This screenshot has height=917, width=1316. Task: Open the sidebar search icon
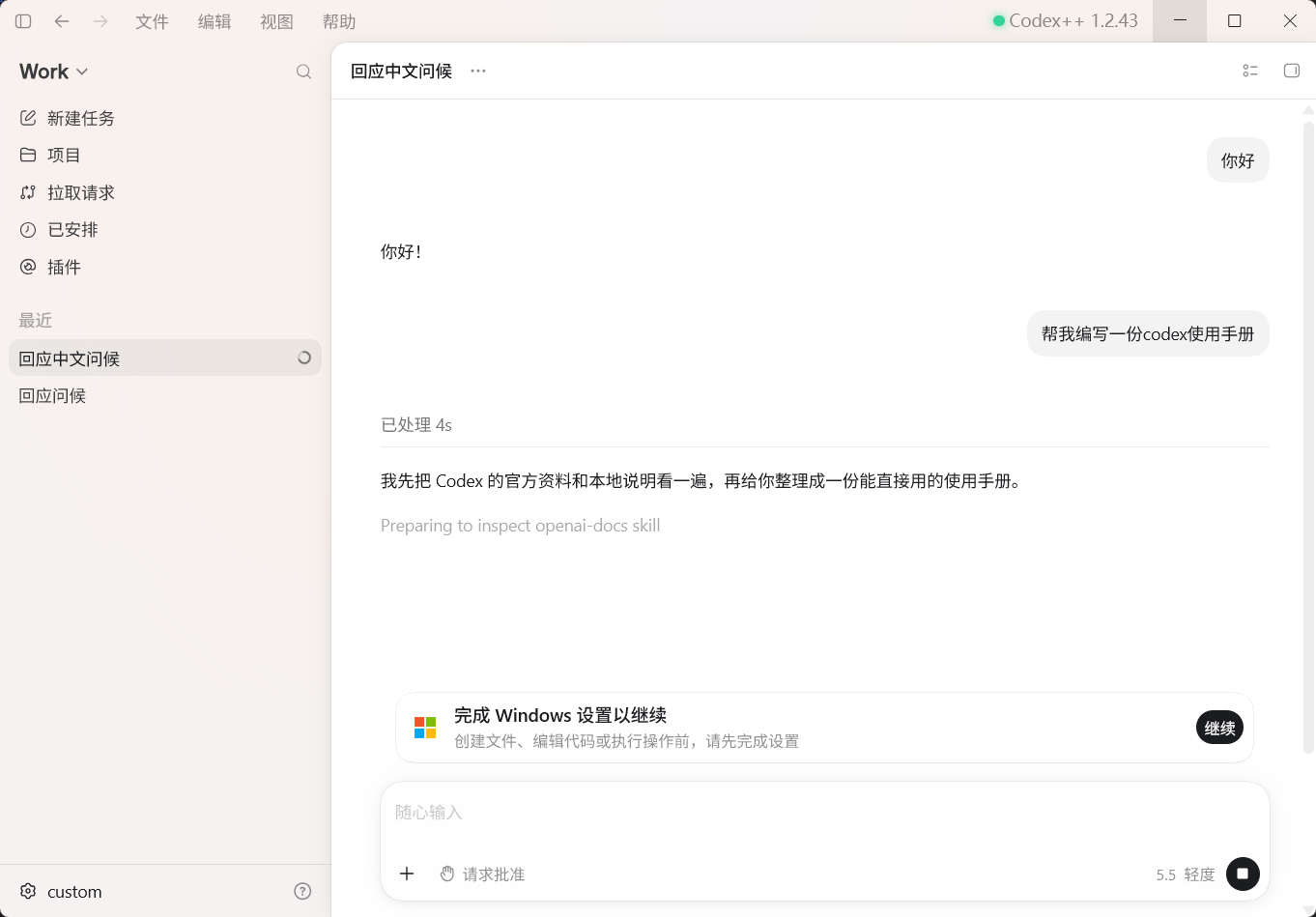coord(303,72)
